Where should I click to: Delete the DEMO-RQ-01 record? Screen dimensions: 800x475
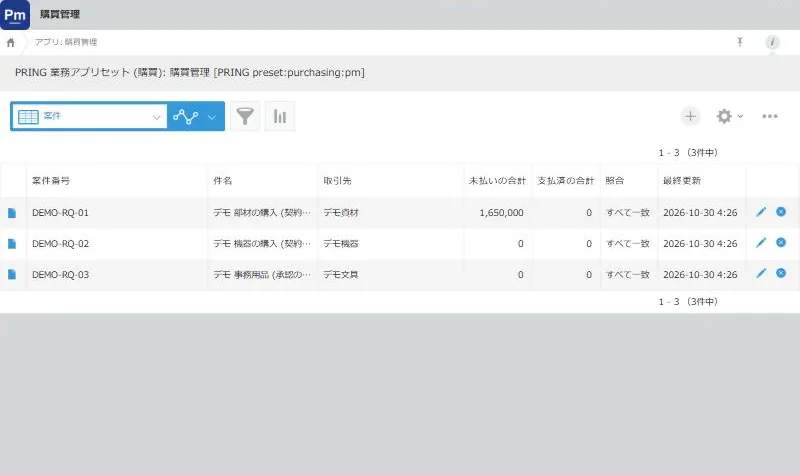(x=781, y=211)
